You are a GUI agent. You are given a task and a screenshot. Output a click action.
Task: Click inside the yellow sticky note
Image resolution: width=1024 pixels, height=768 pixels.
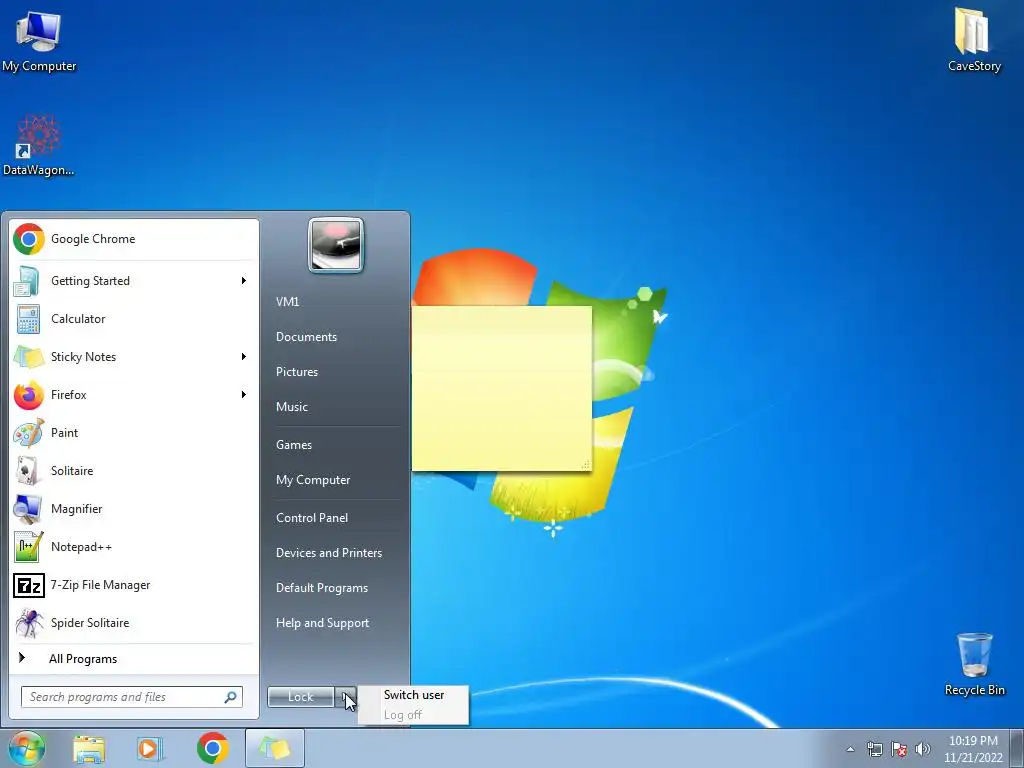pyautogui.click(x=502, y=389)
